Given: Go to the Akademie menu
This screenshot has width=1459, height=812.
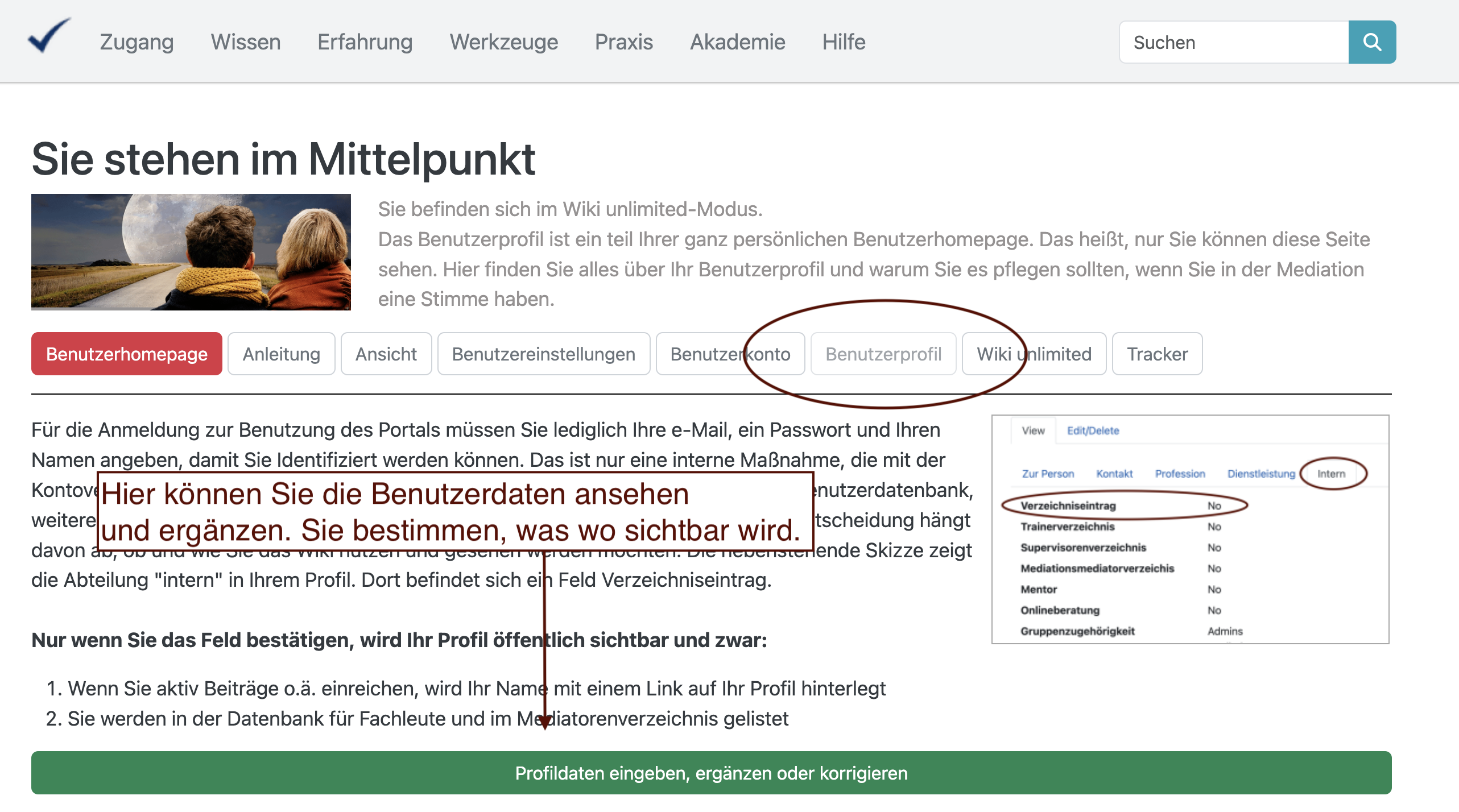Looking at the screenshot, I should (737, 42).
